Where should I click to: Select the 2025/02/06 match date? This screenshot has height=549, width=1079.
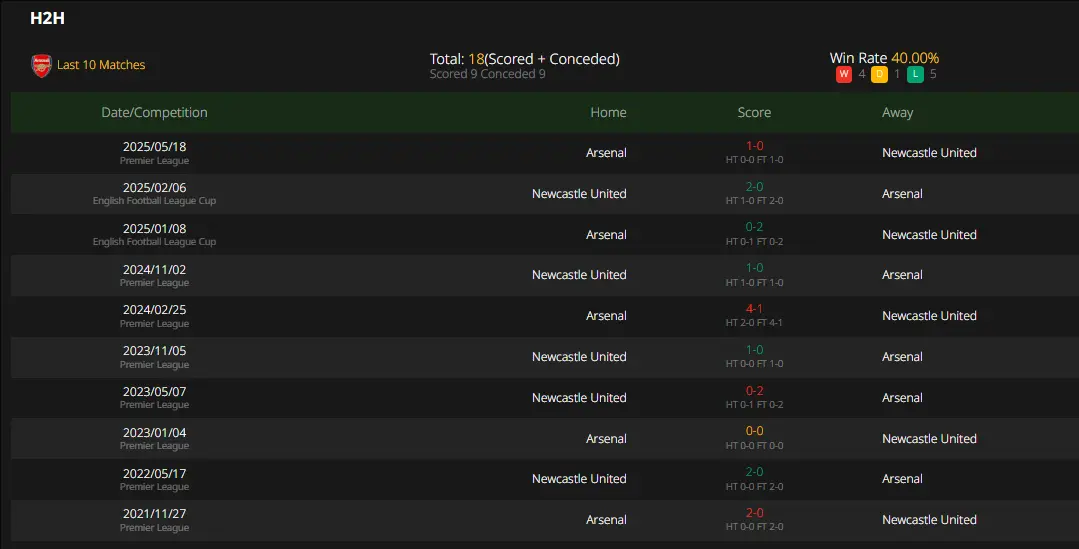click(154, 188)
